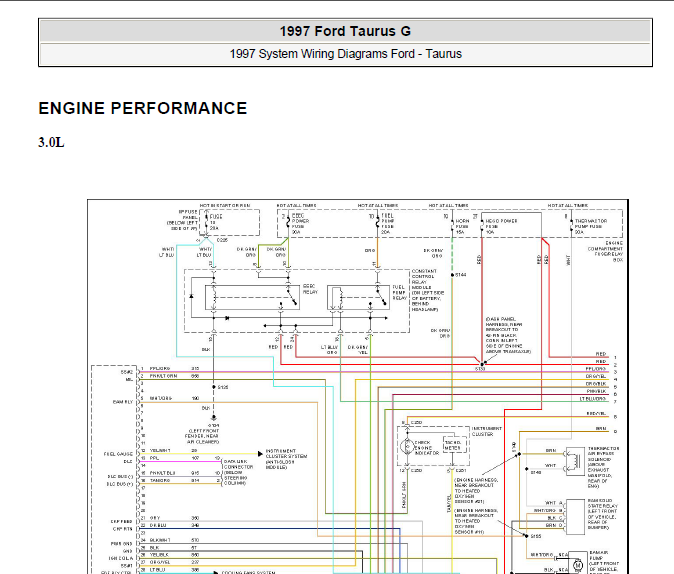This screenshot has height=574, width=674.
Task: Click the BRN wire label at output 9
Action: (601, 428)
